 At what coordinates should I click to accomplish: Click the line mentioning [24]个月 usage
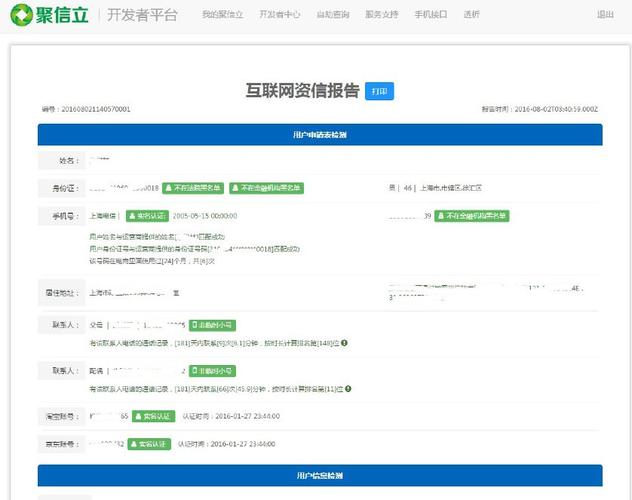coord(152,261)
